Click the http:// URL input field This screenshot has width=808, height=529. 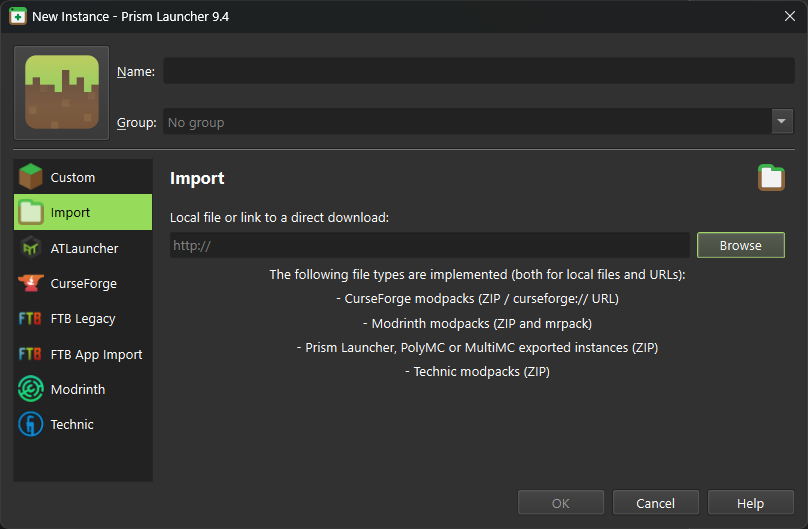(429, 245)
